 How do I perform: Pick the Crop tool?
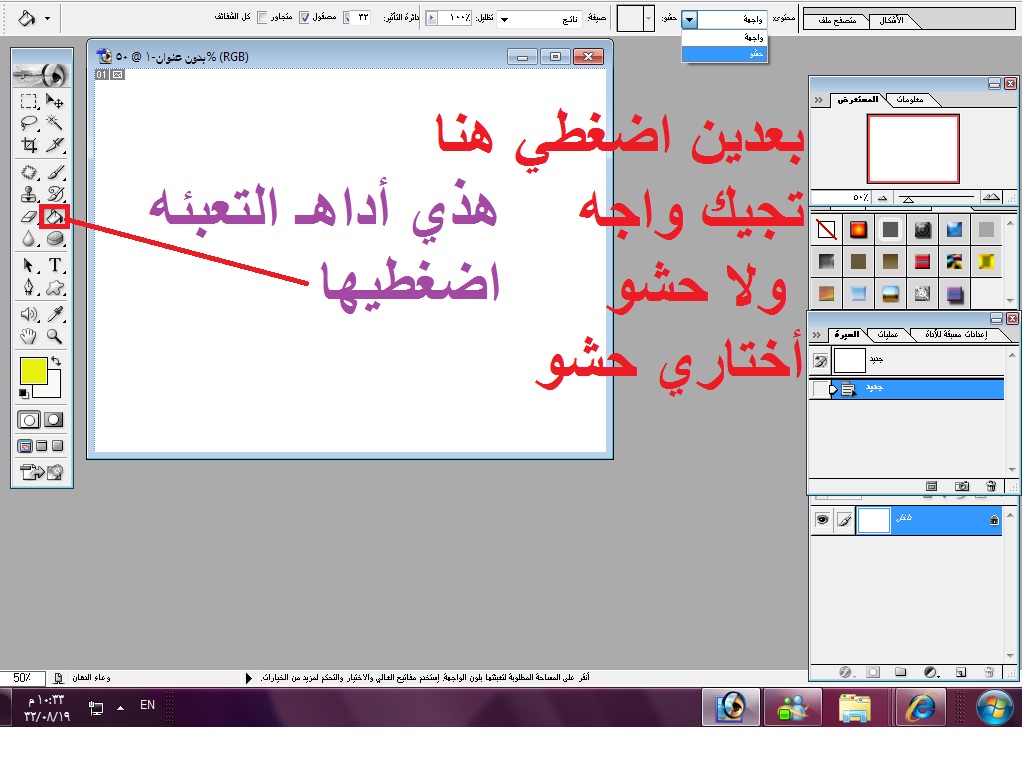30,145
